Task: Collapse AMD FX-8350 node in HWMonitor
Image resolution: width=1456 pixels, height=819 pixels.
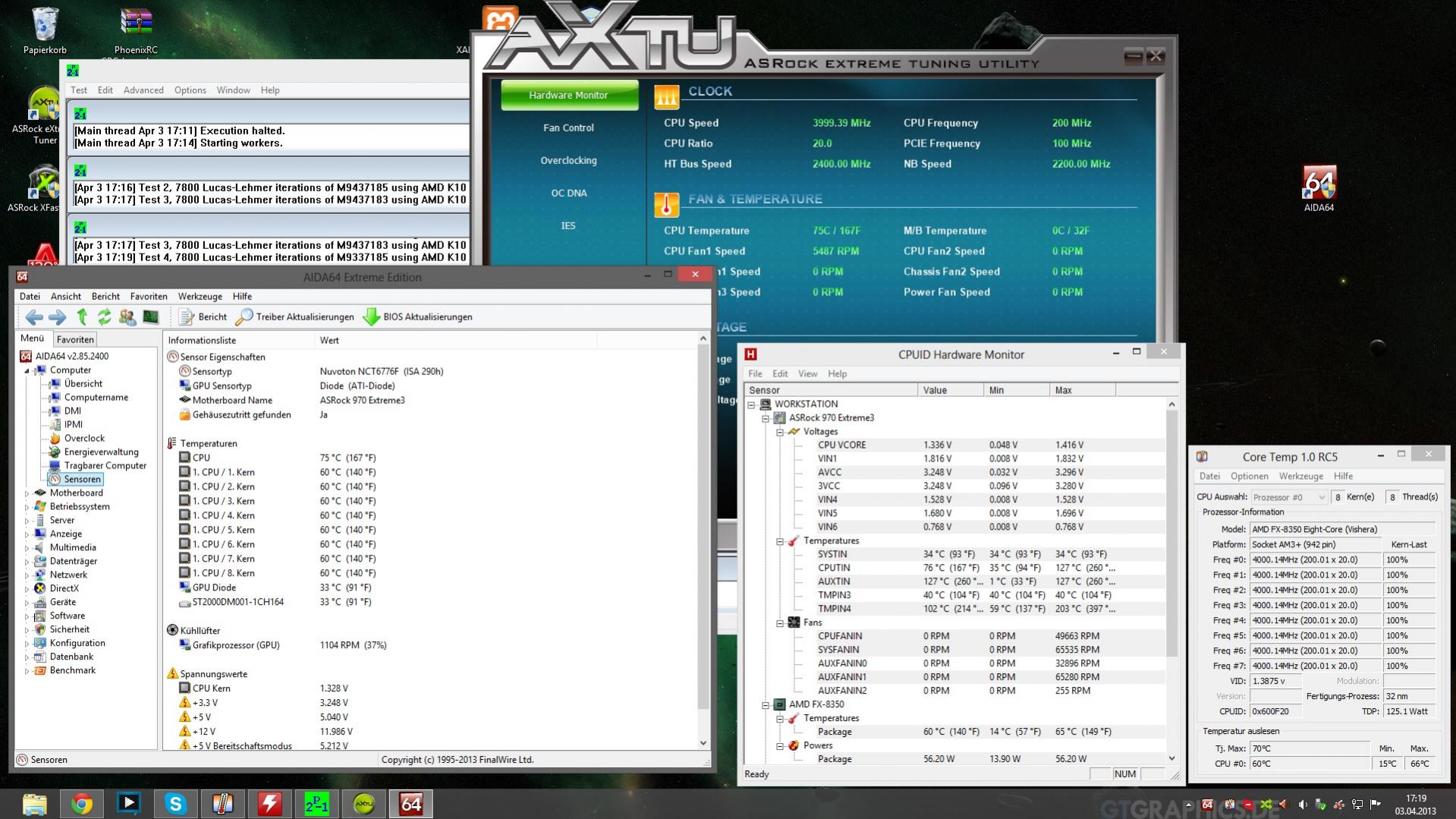Action: click(x=766, y=705)
